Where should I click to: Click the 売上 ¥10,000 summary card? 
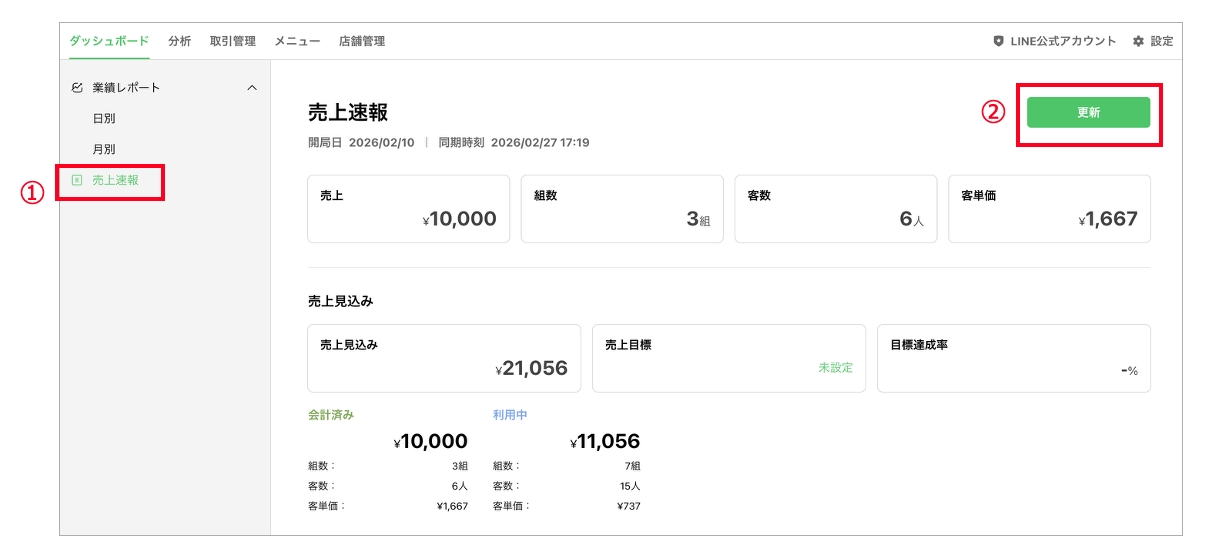pos(408,209)
